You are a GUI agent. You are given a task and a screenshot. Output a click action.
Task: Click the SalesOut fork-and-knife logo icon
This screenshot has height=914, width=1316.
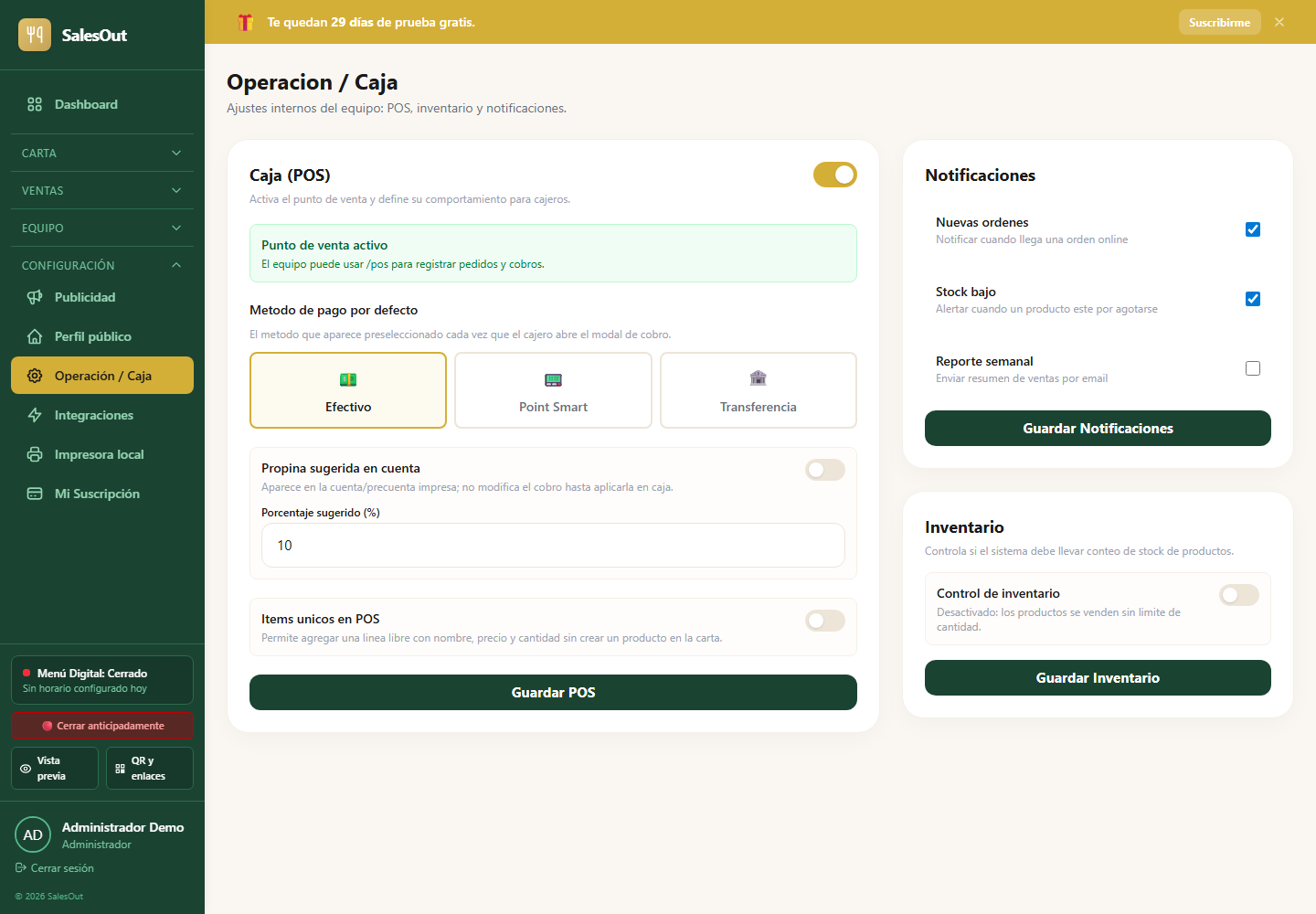tap(35, 35)
